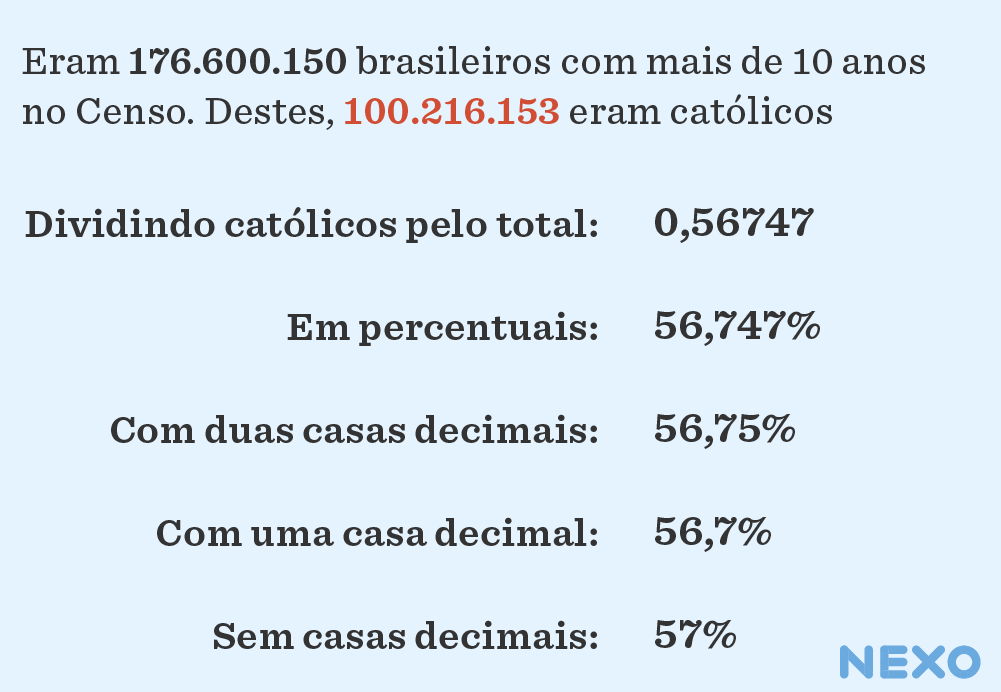Click the words "eram católicos" in the heading
This screenshot has height=692, width=1001.
point(700,112)
